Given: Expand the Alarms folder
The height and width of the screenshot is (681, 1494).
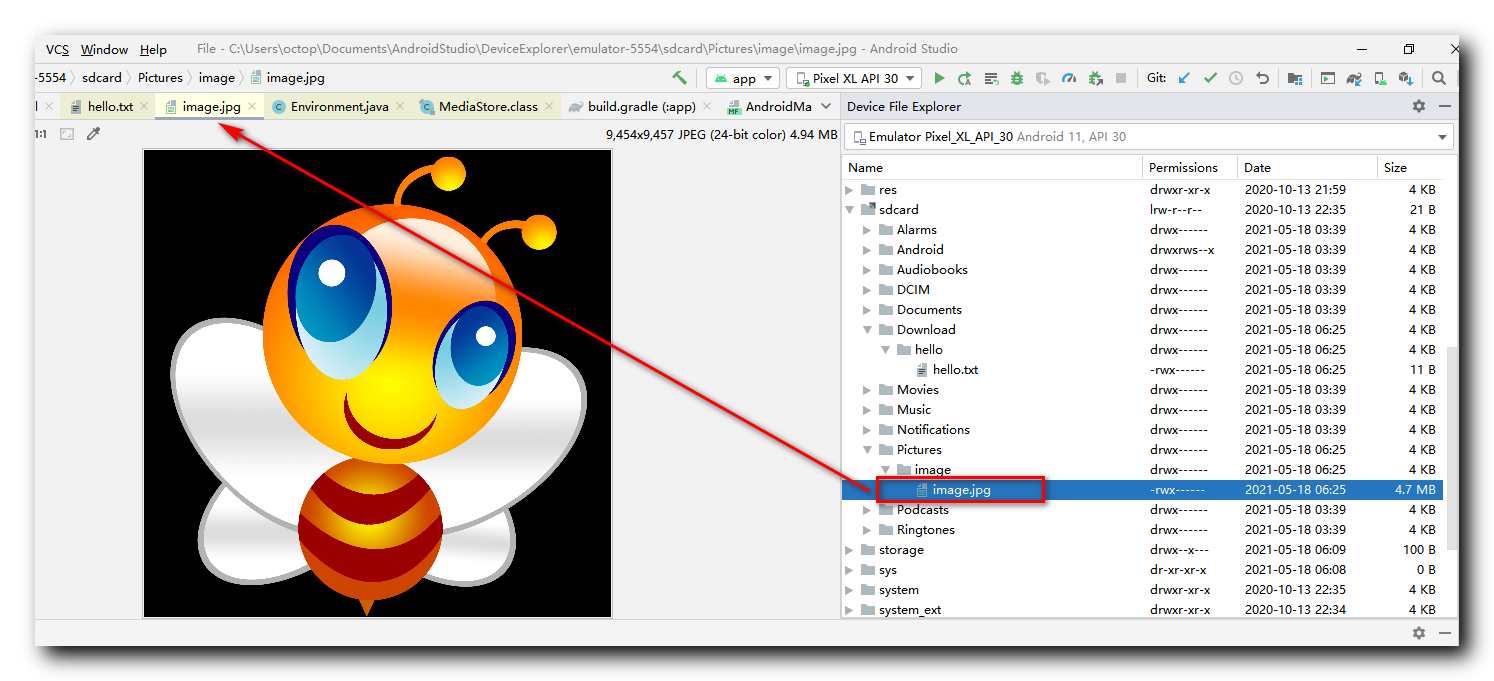Looking at the screenshot, I should pos(868,230).
